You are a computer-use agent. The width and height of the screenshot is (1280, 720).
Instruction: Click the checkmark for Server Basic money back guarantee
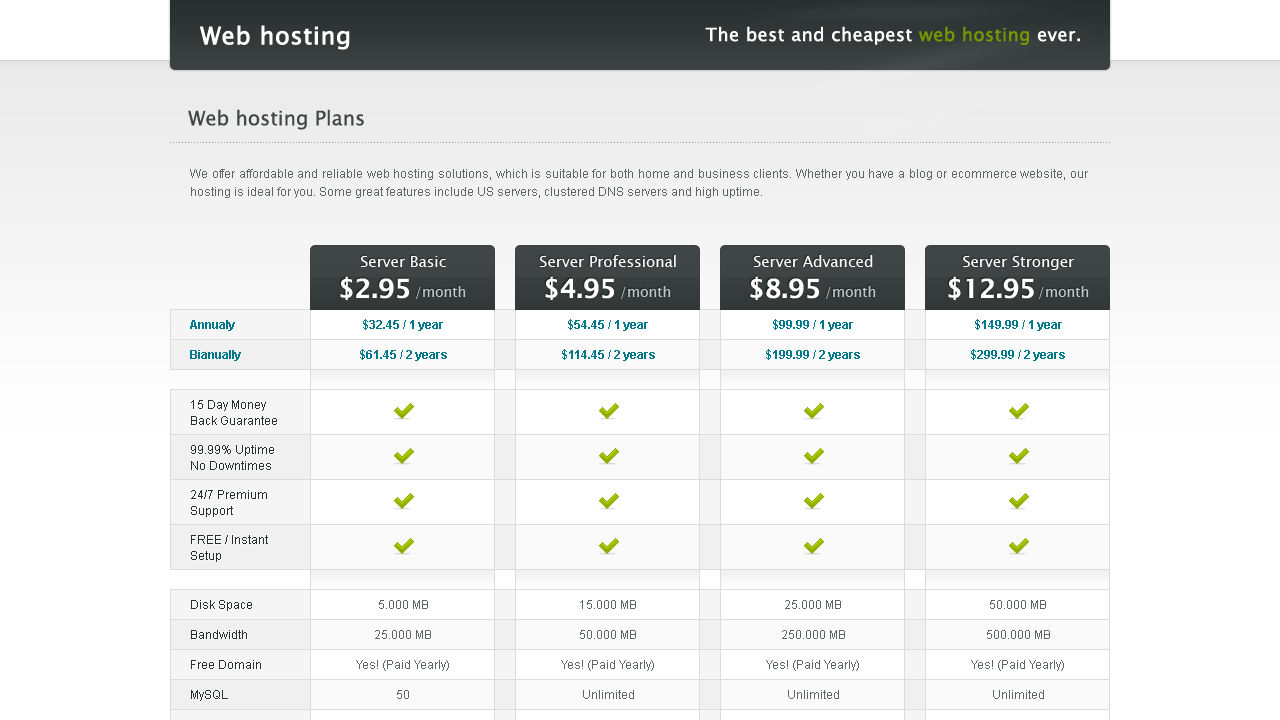click(402, 411)
